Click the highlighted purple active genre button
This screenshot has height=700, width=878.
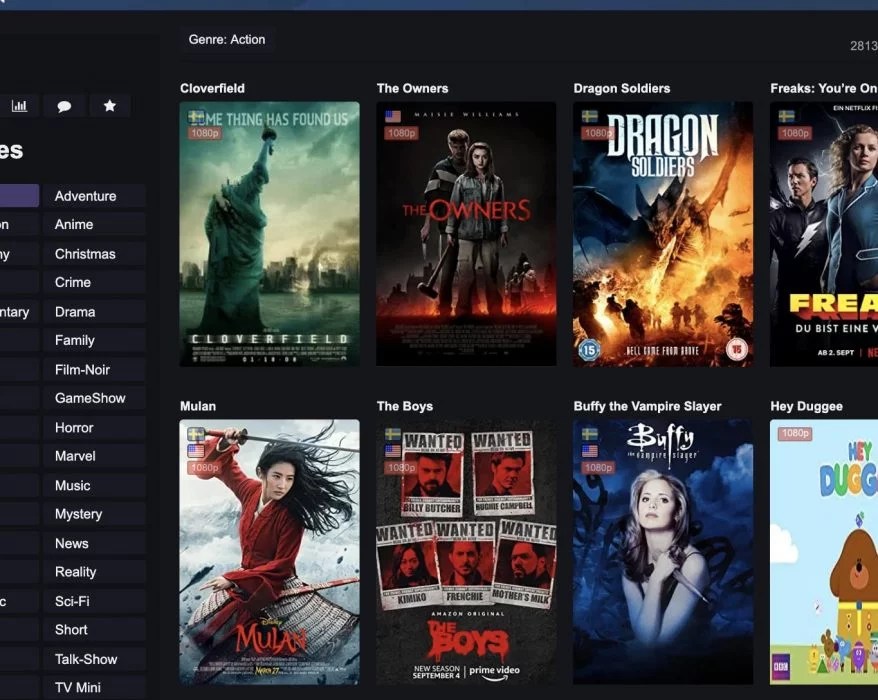[x=19, y=196]
